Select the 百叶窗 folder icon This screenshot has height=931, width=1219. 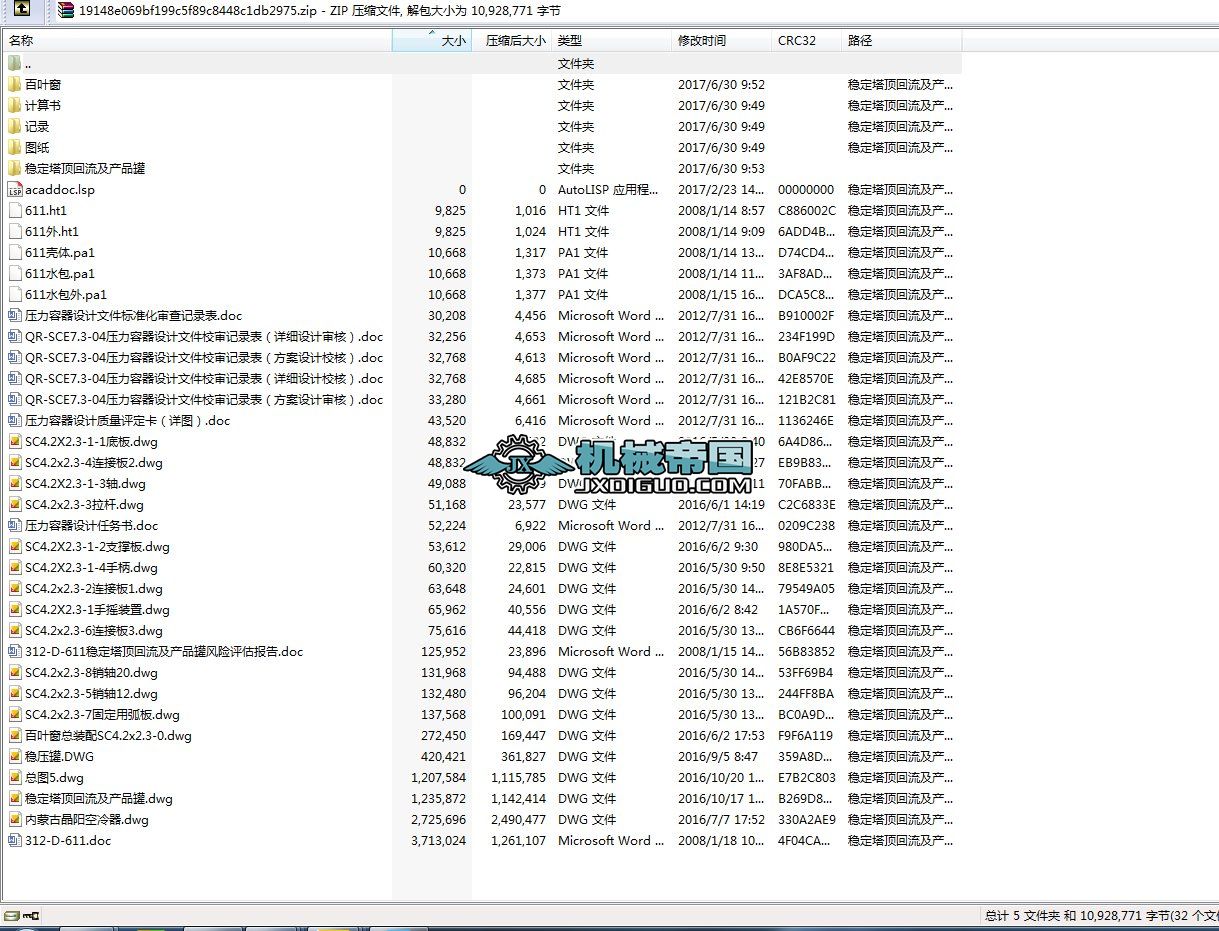pyautogui.click(x=14, y=84)
